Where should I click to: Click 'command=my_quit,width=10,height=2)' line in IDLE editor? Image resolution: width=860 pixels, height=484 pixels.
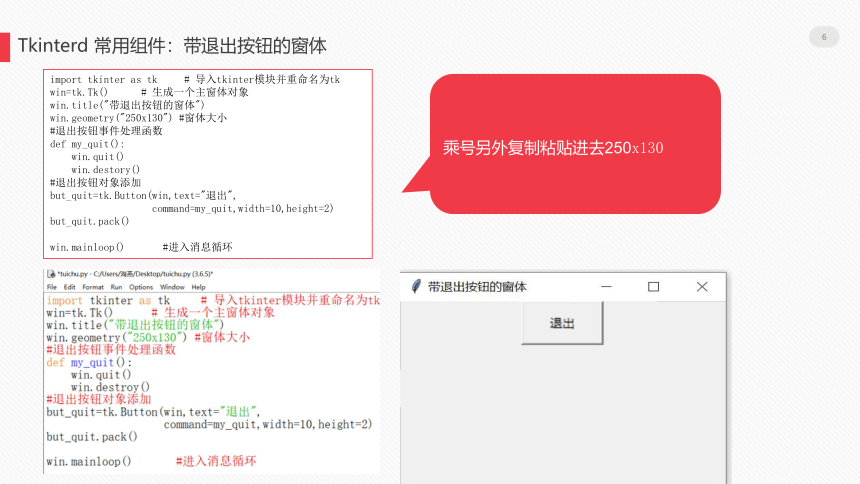[x=268, y=424]
